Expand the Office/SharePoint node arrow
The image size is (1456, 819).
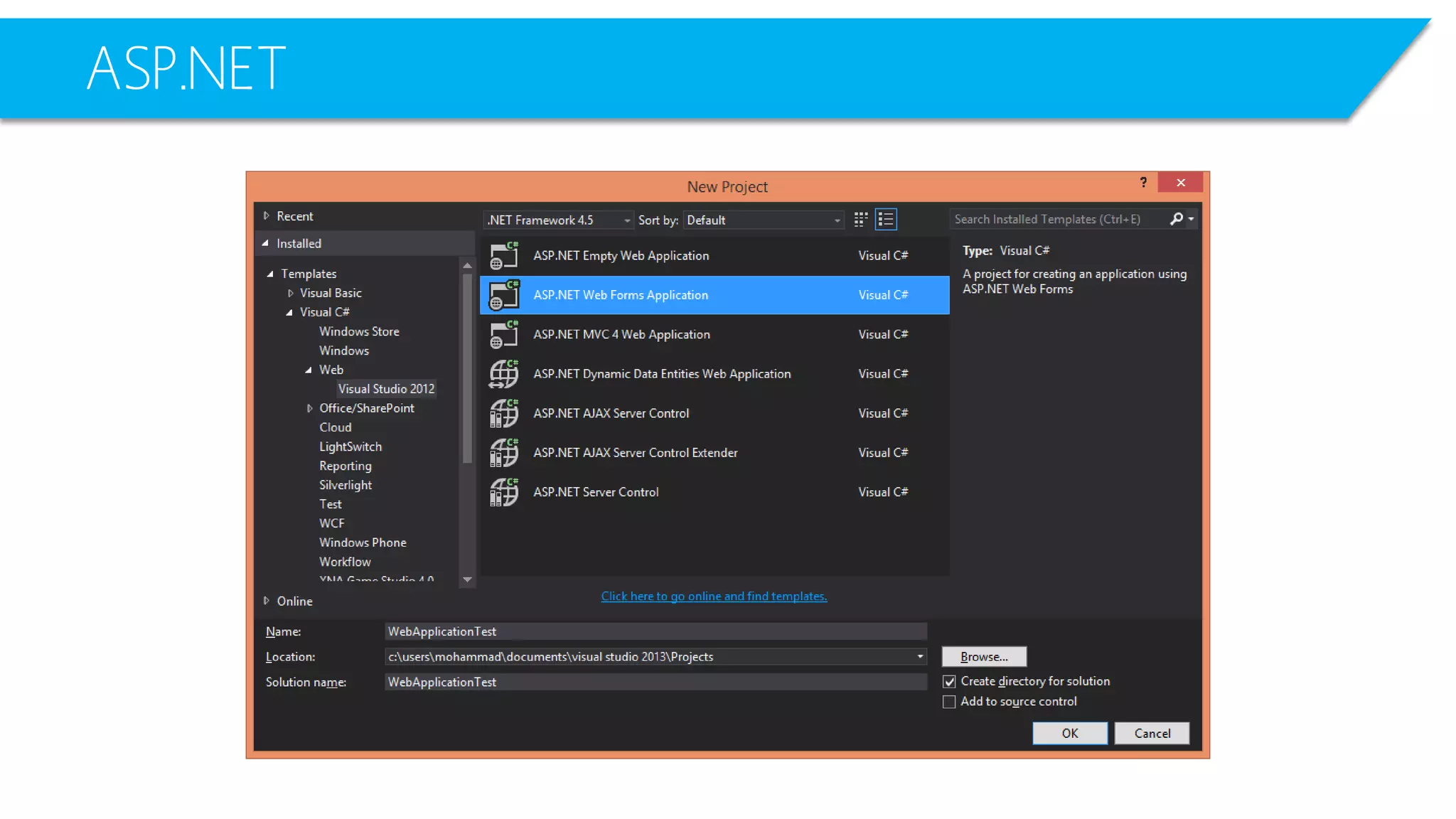[309, 408]
